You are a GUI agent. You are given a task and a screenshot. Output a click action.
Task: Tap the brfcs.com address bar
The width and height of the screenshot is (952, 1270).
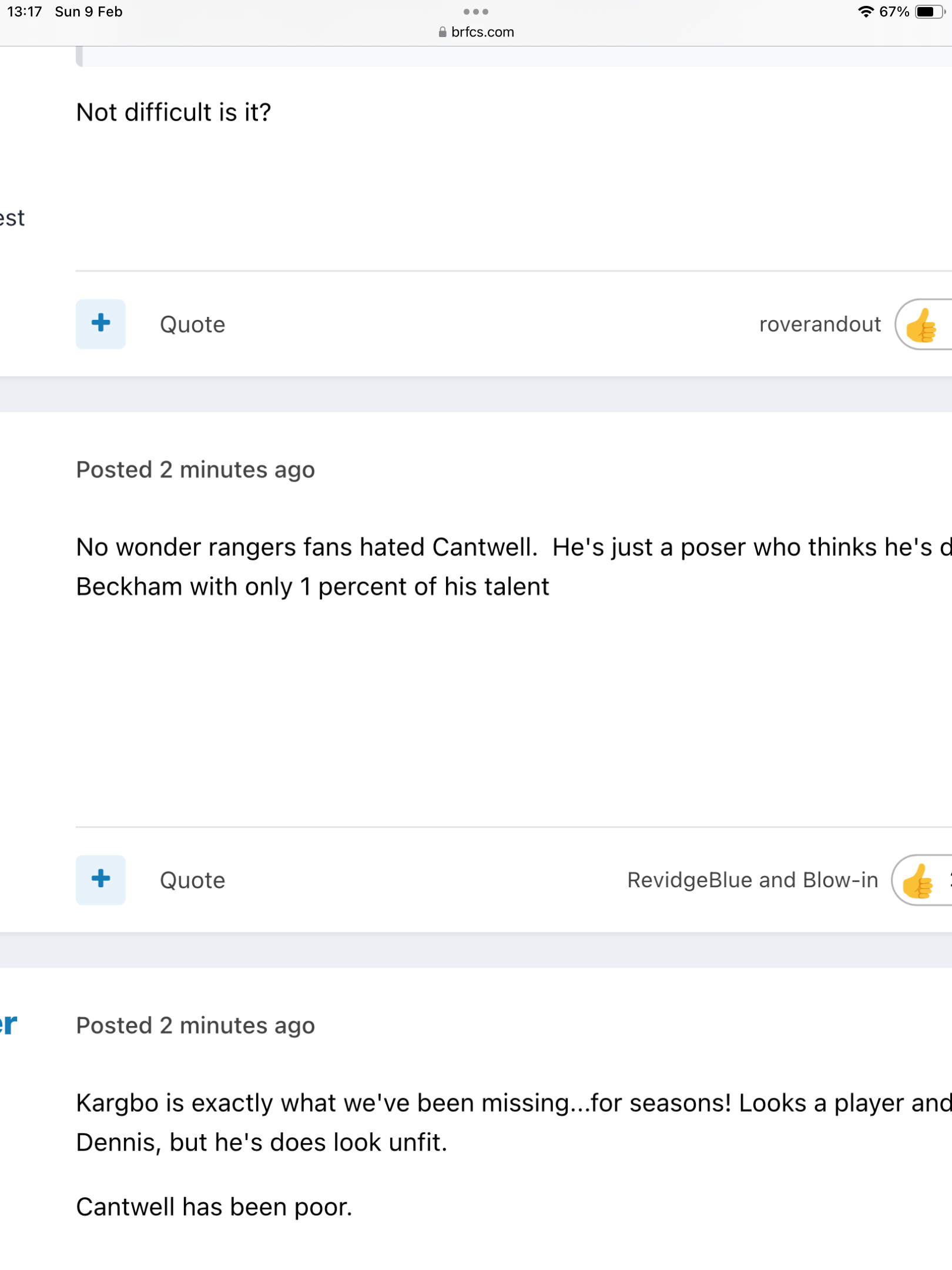(482, 32)
